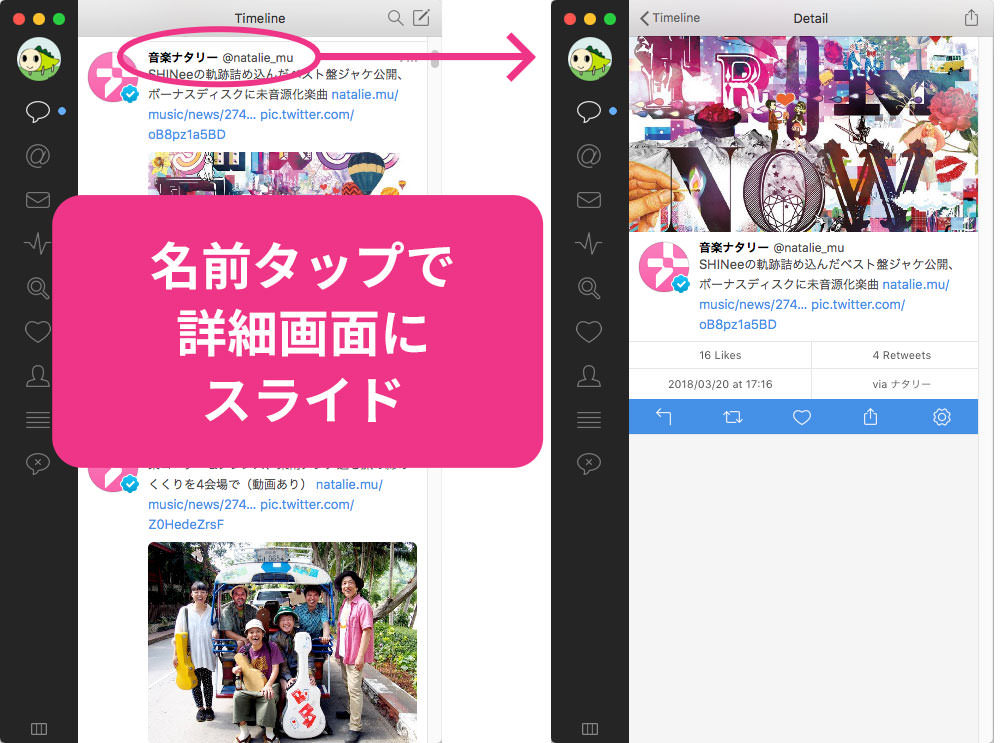Reply to the tweet from the blue action bar

(x=663, y=417)
